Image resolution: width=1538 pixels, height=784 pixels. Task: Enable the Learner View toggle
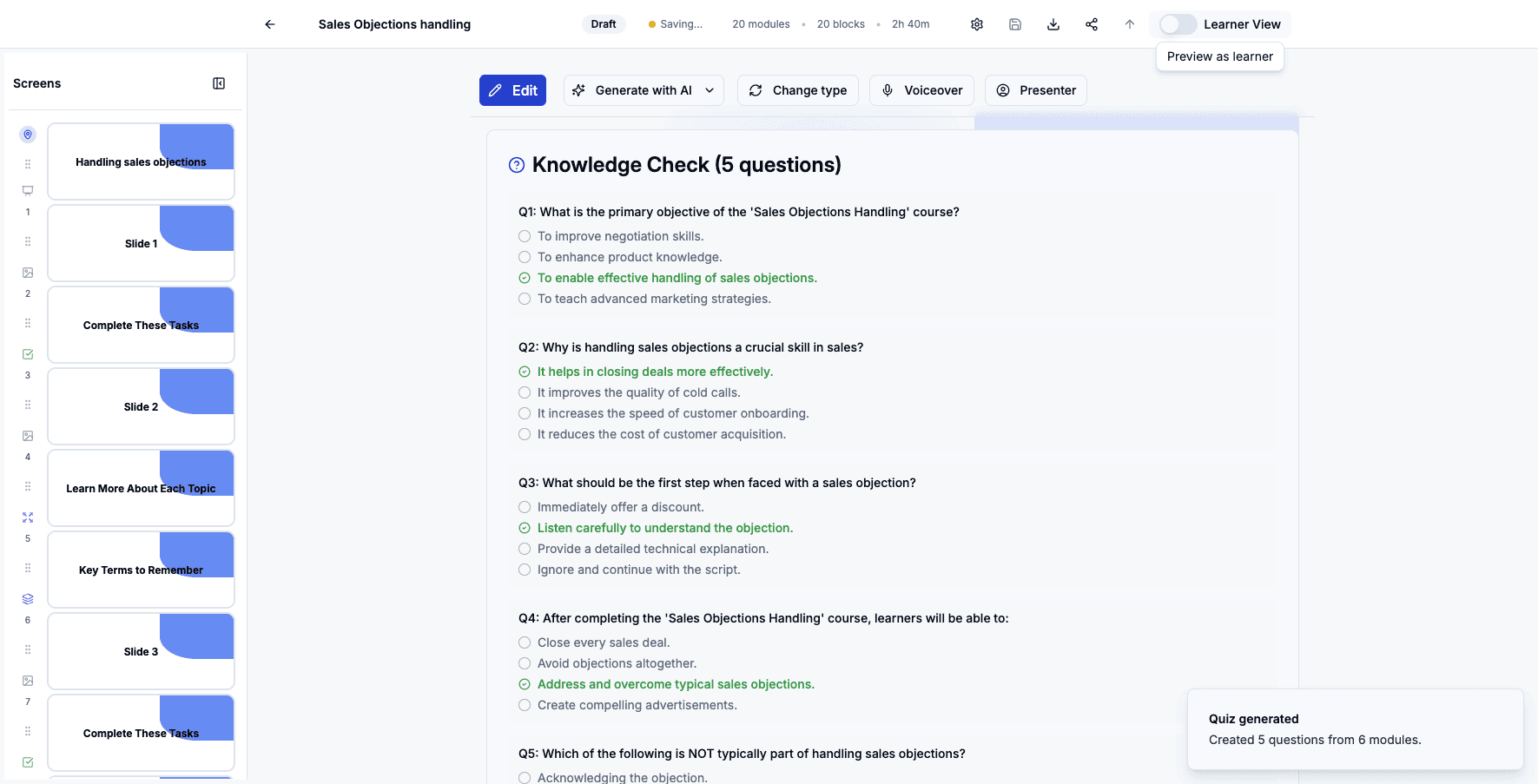coord(1178,23)
